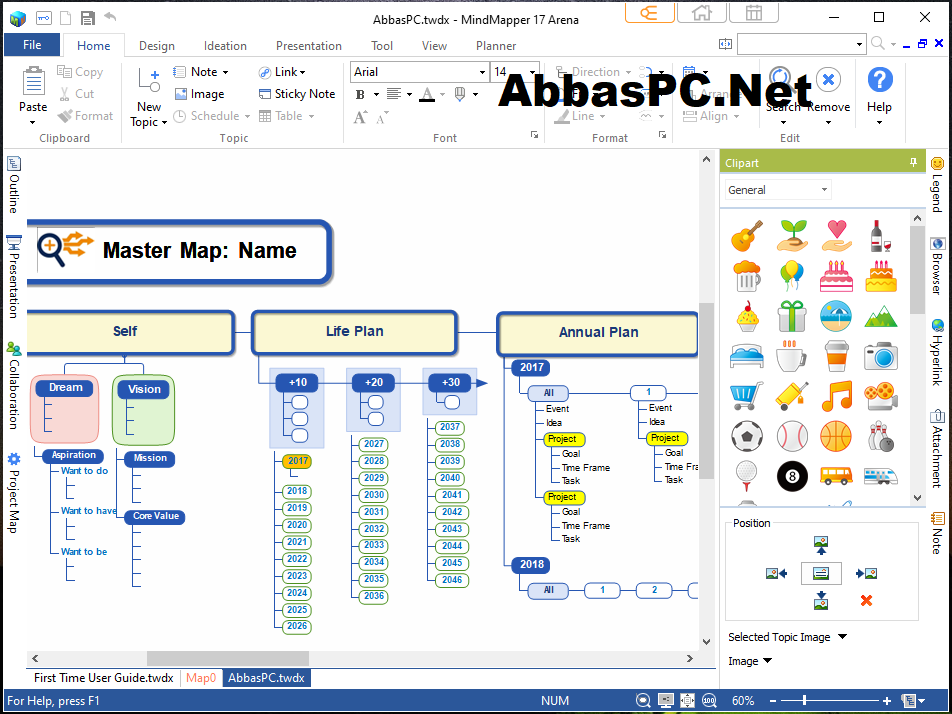Click the zoom in plus button

click(887, 701)
